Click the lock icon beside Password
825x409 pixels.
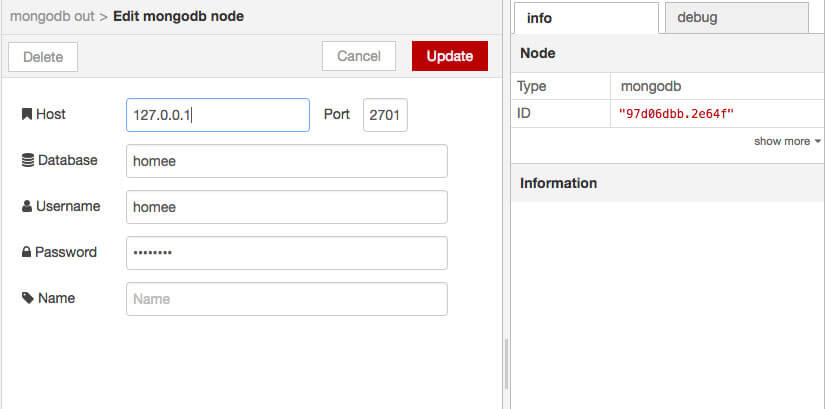26,252
